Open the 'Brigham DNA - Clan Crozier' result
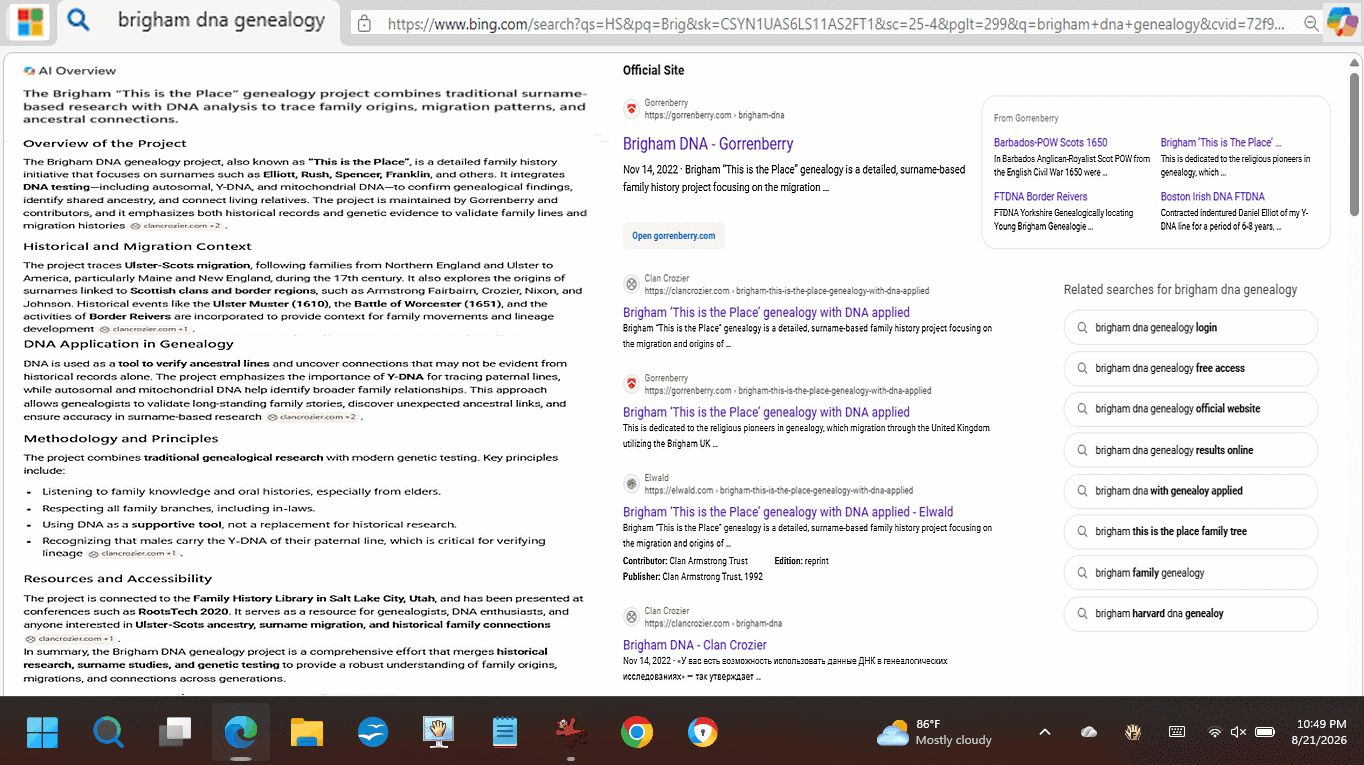The width and height of the screenshot is (1364, 765). (695, 645)
